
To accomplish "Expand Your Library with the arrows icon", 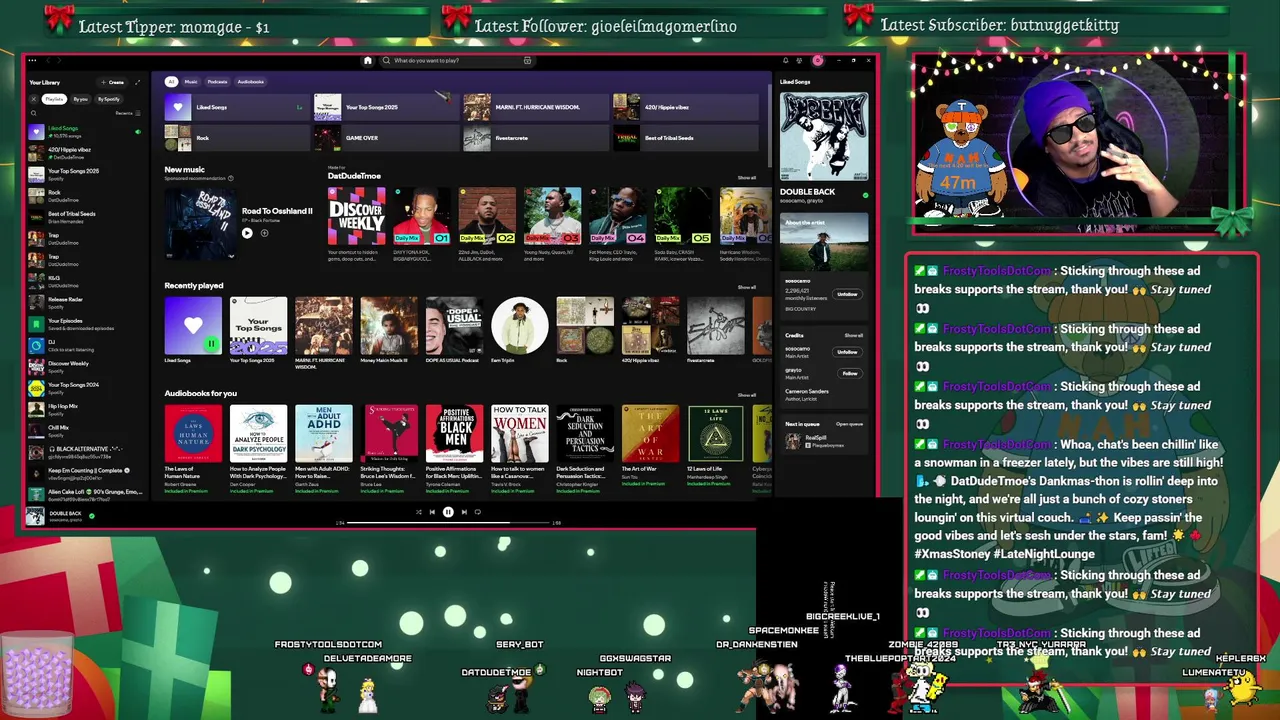I will pyautogui.click(x=137, y=82).
